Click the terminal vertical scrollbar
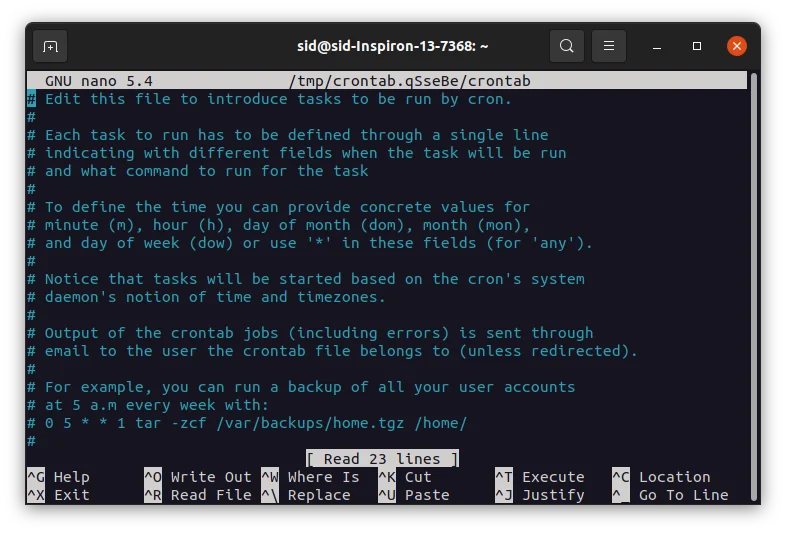Screen dimensions: 786x533 (754, 280)
